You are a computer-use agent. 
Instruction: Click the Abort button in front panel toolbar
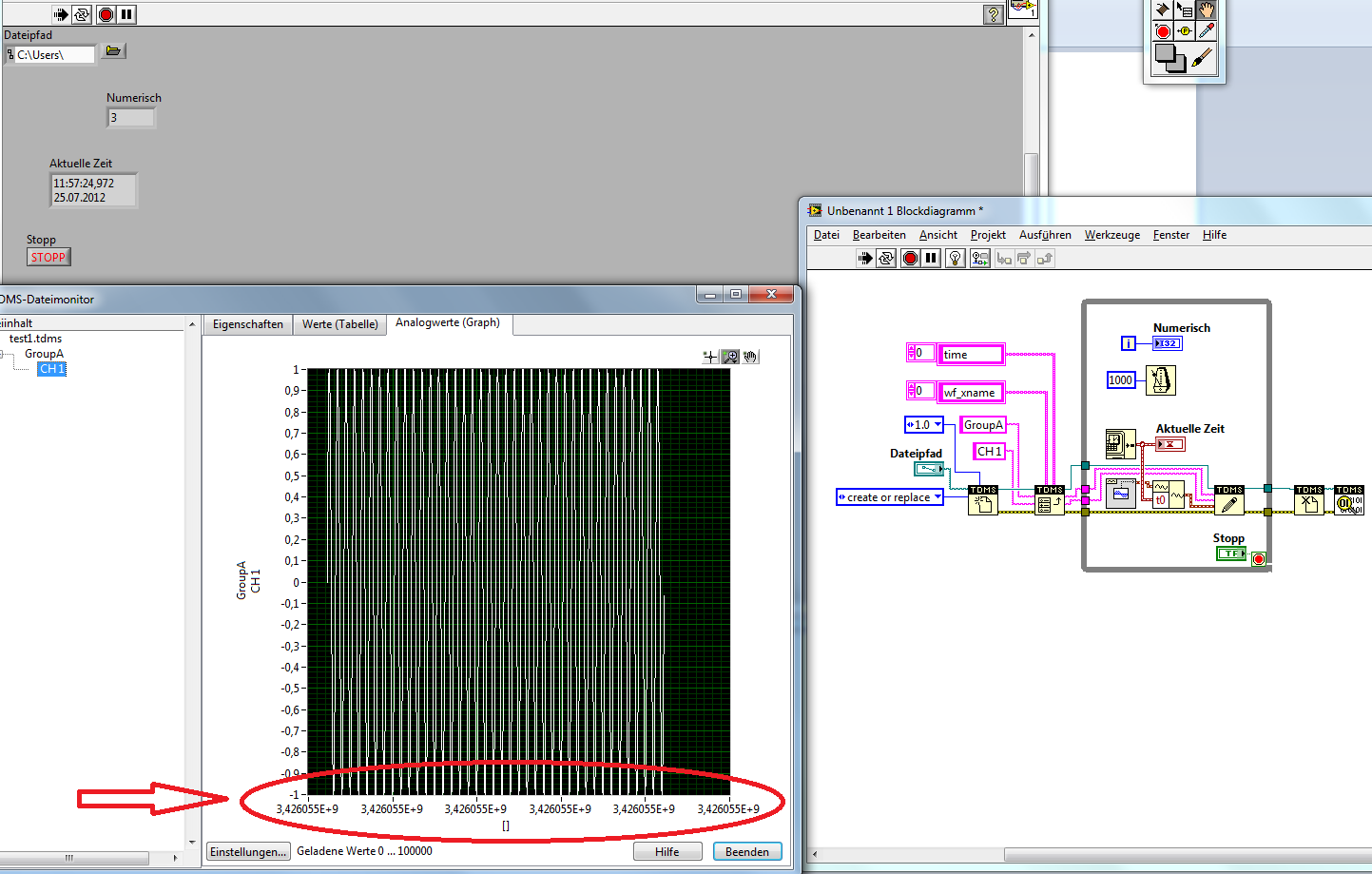point(106,14)
